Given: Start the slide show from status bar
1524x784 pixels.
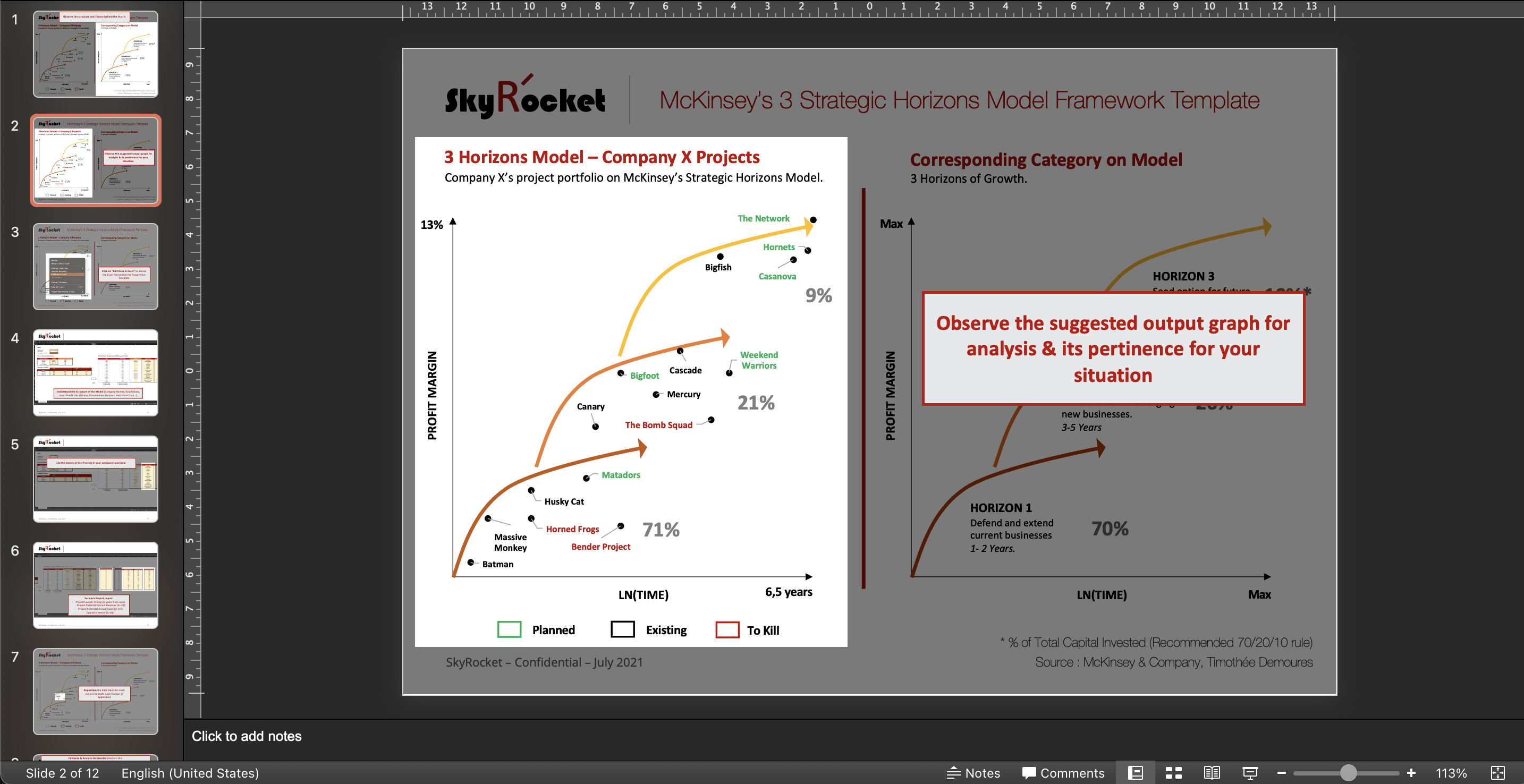Looking at the screenshot, I should pos(1249,773).
